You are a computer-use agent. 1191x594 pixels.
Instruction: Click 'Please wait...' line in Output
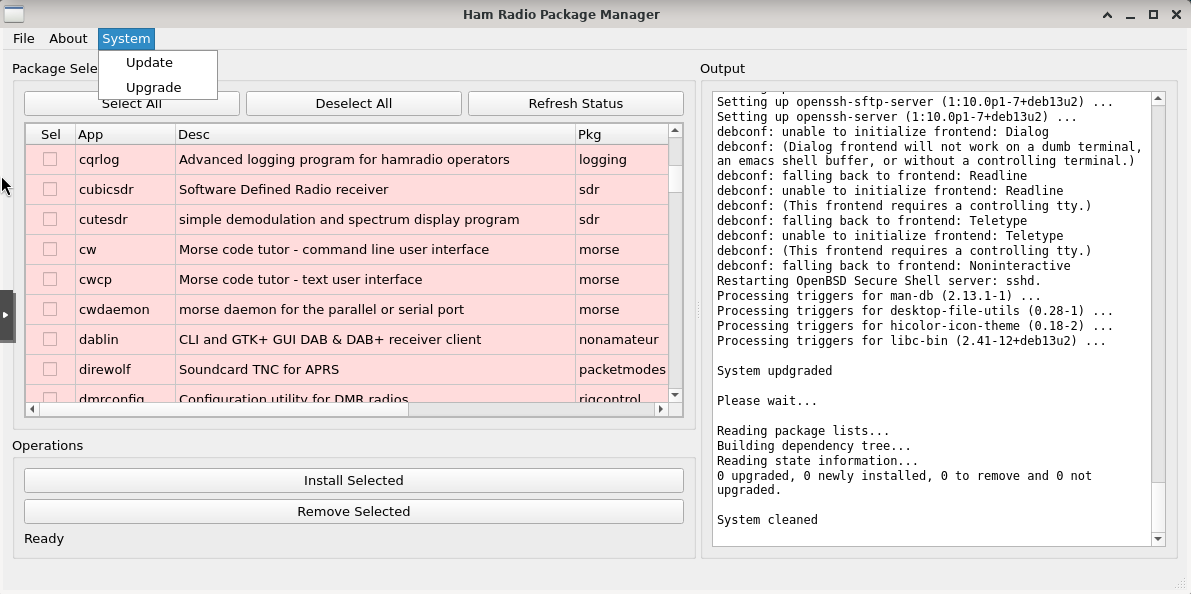[767, 400]
